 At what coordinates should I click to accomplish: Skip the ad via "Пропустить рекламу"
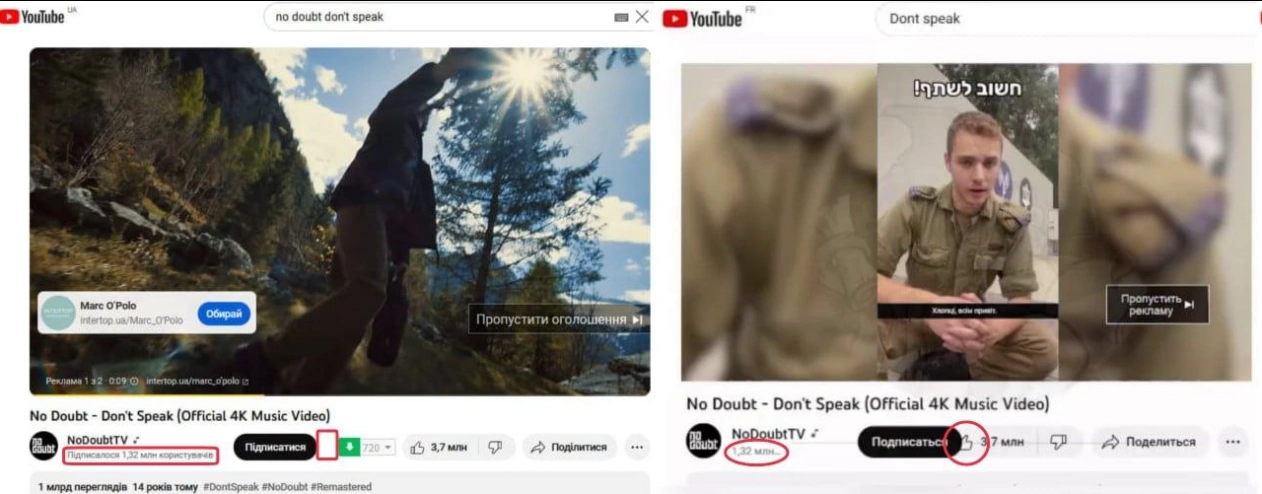(x=1157, y=304)
